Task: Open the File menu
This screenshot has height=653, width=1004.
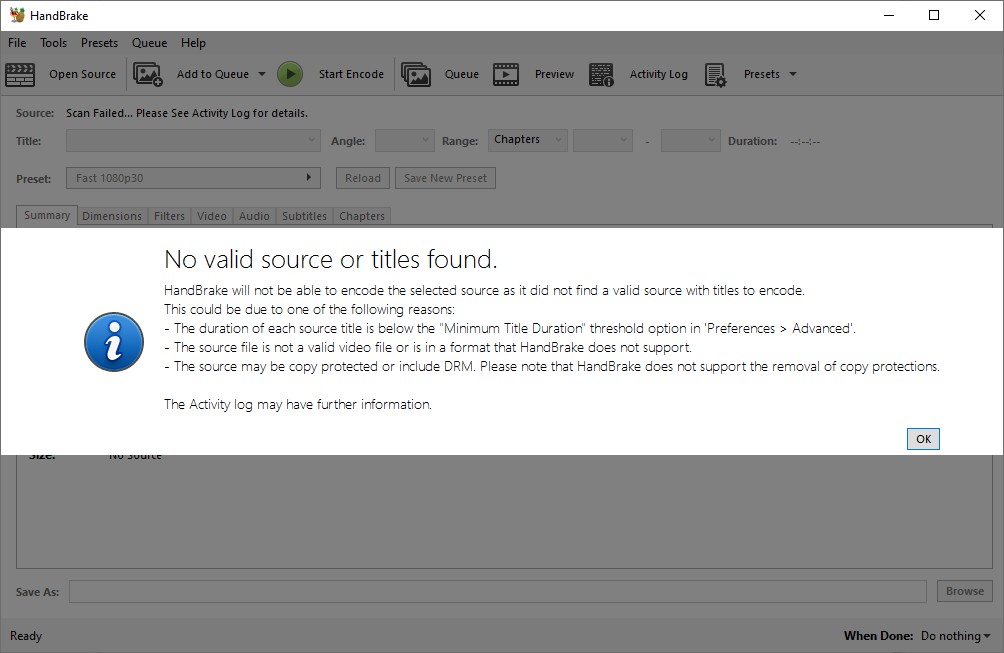Action: point(17,43)
